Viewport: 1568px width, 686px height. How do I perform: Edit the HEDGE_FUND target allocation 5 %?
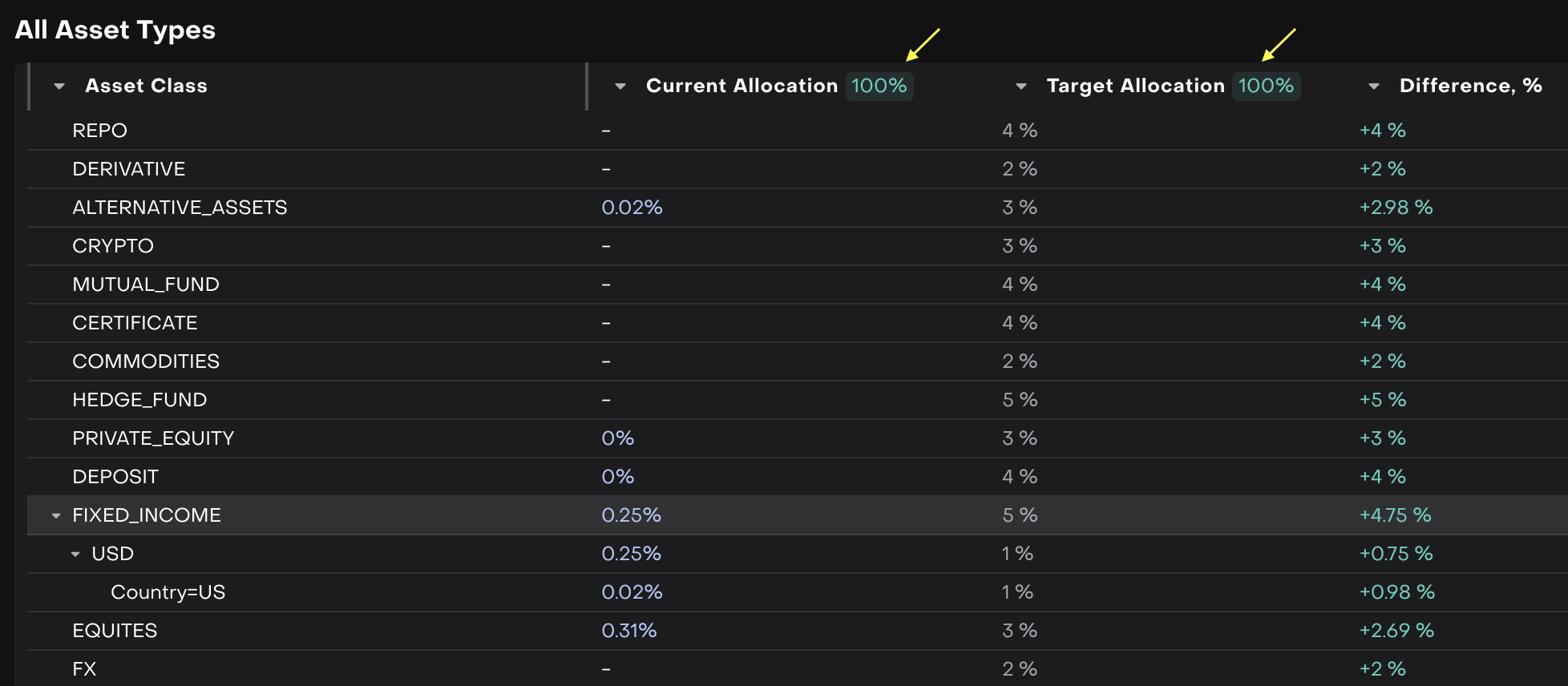[x=1020, y=400]
